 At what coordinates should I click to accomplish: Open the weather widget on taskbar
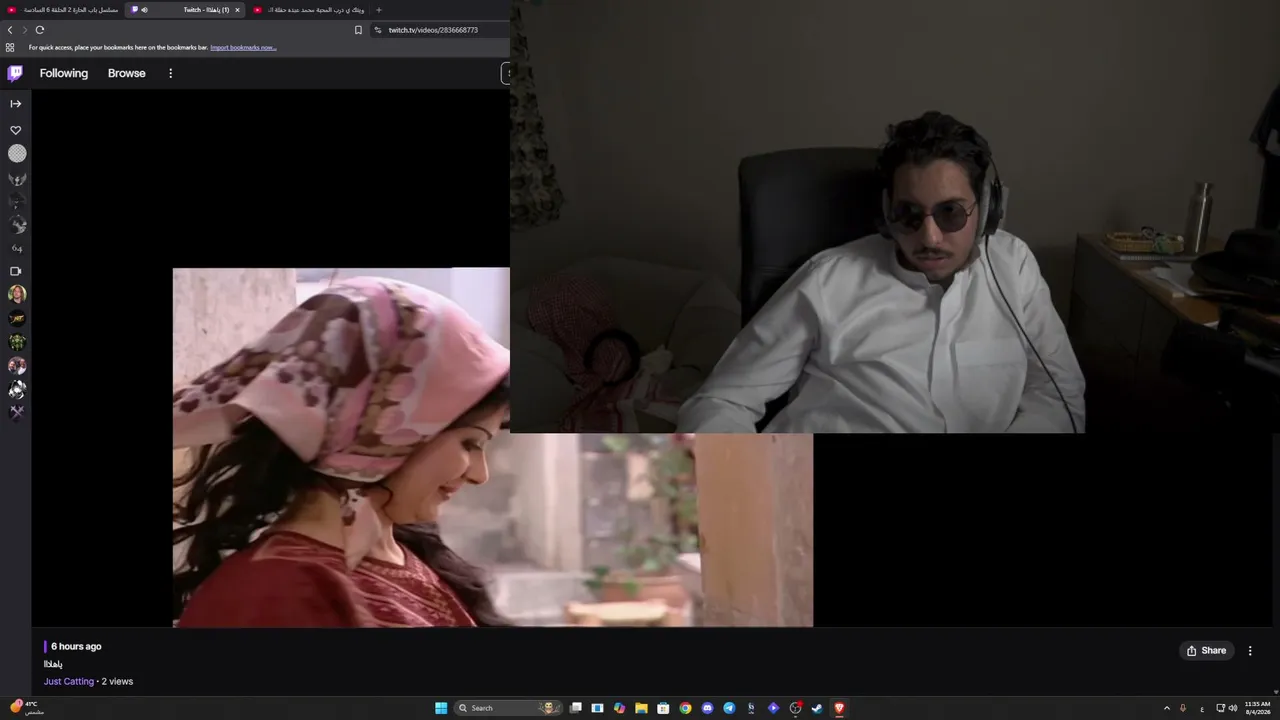(25, 708)
